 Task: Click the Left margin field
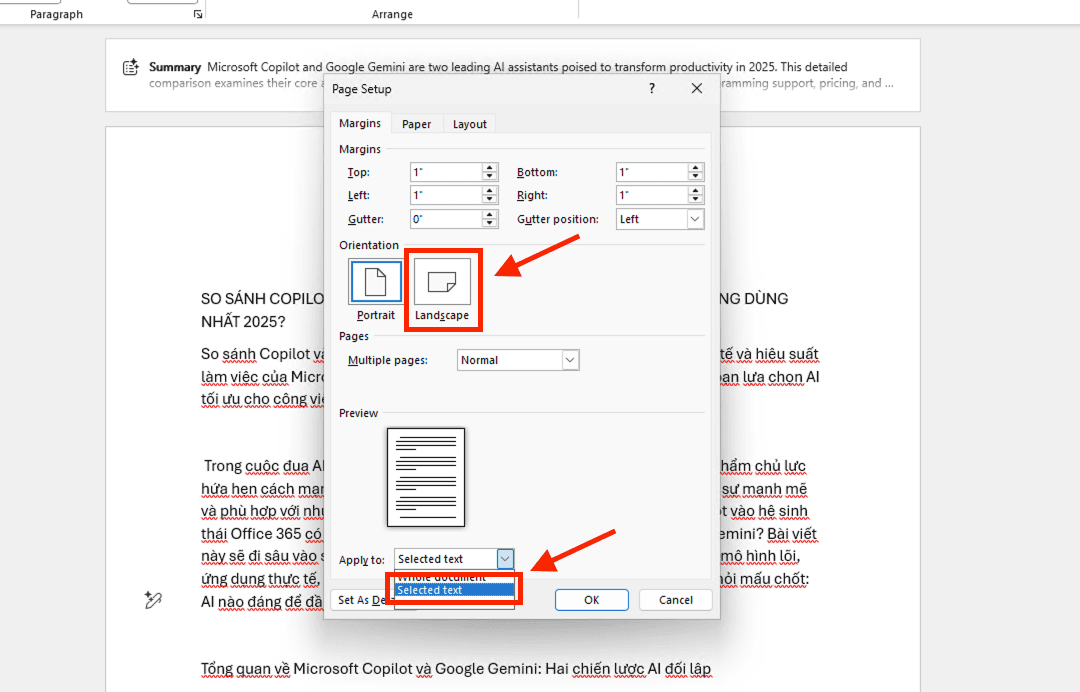446,196
